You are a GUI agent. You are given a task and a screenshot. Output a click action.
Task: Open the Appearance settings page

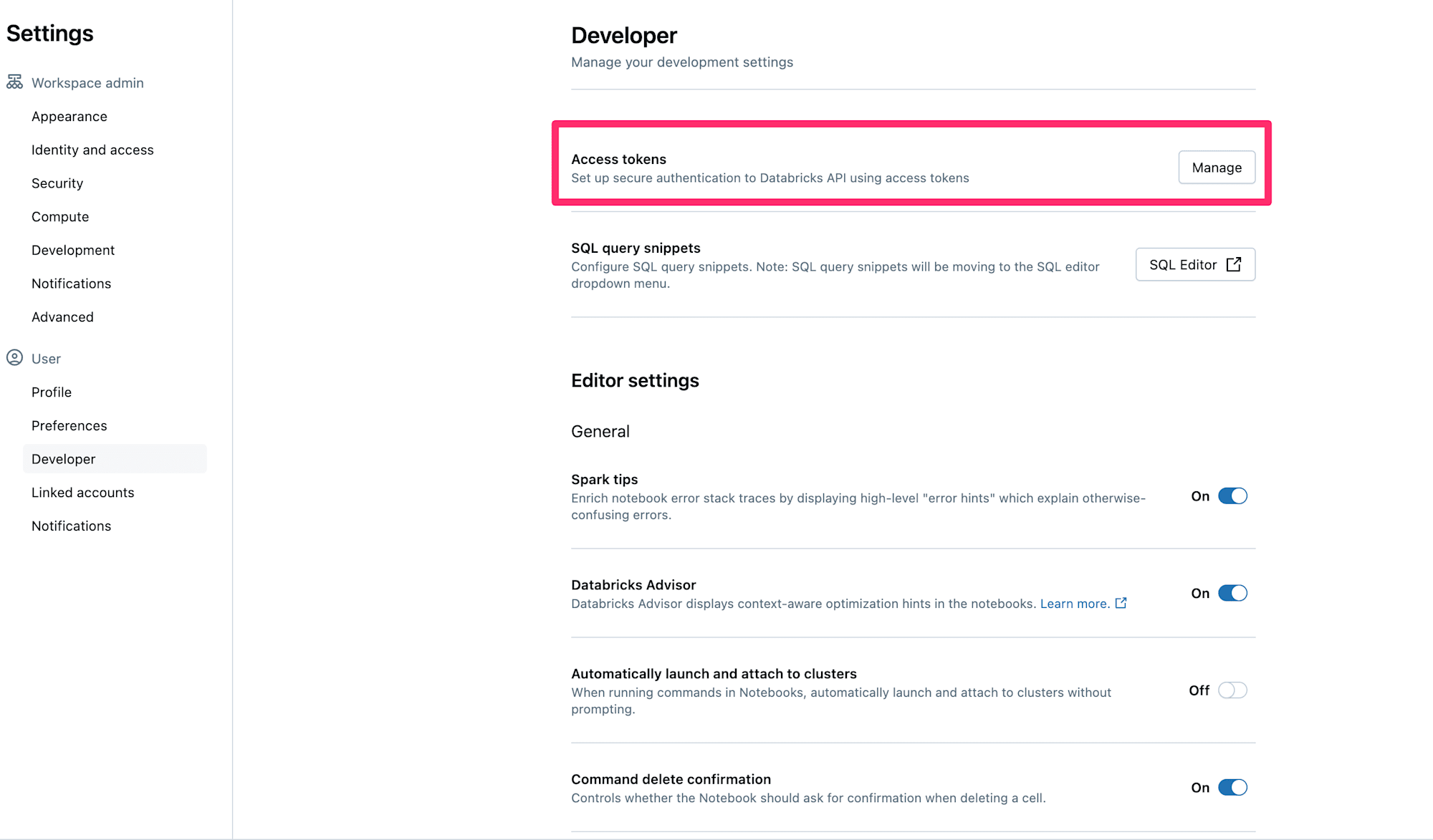[70, 116]
